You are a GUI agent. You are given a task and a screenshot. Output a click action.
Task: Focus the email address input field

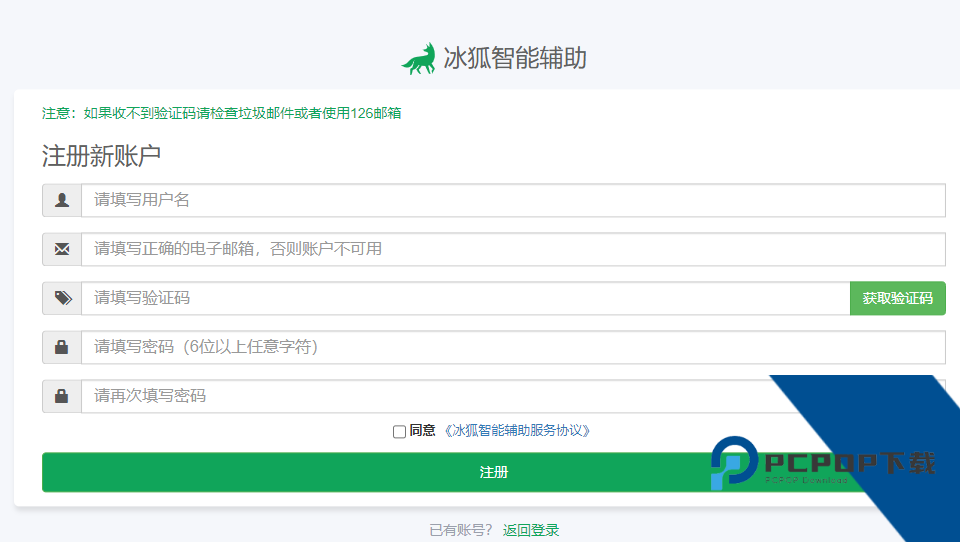[x=513, y=249]
